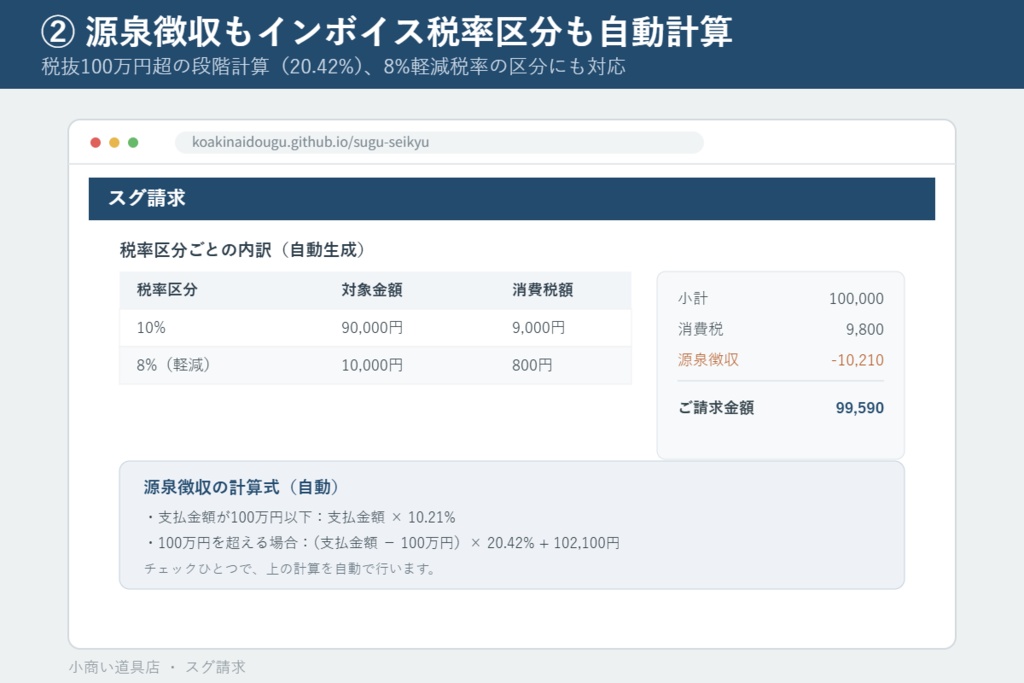
Task: Click the 9,800 consumption tax value
Action: (865, 329)
